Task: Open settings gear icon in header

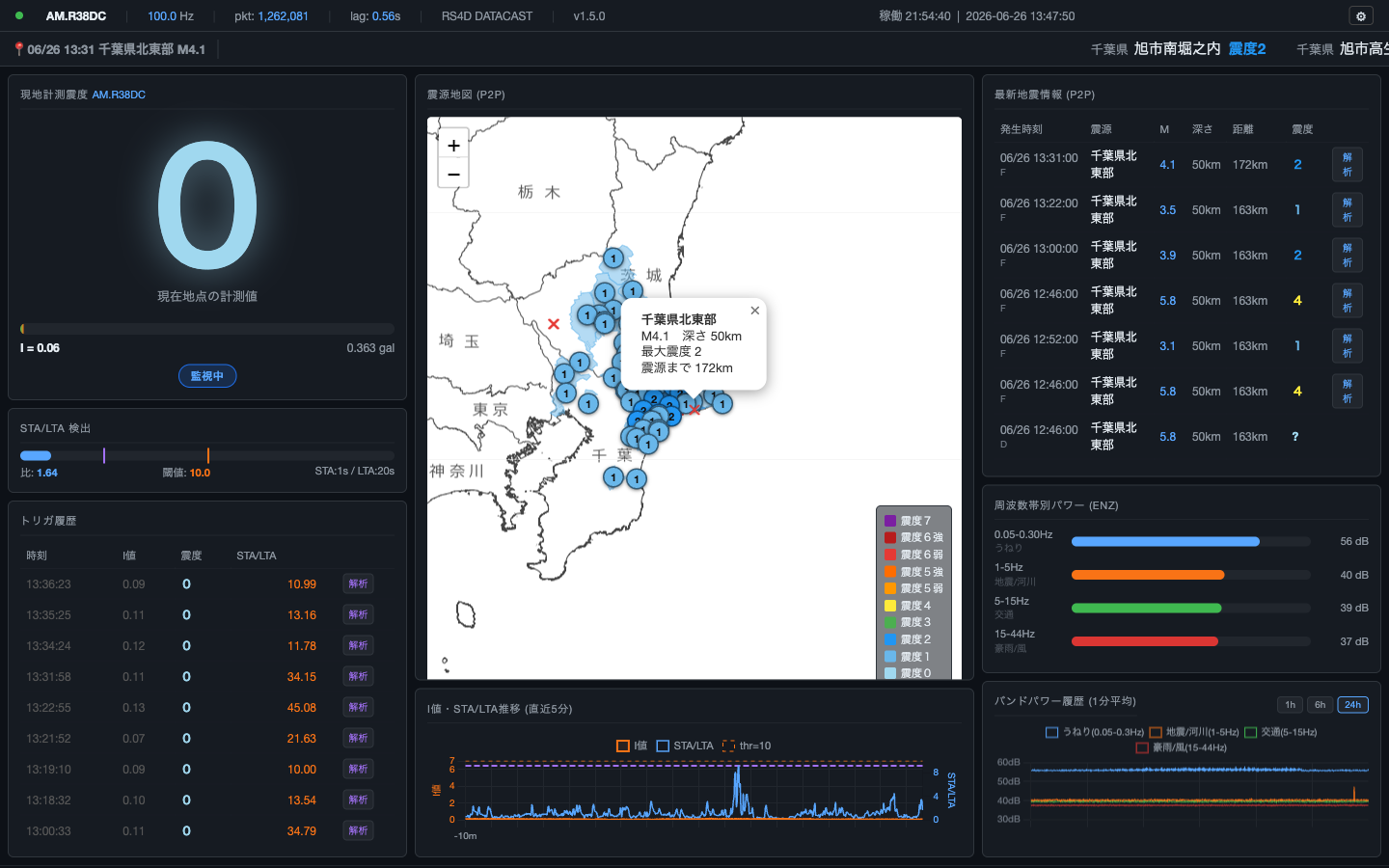Action: tap(1361, 16)
